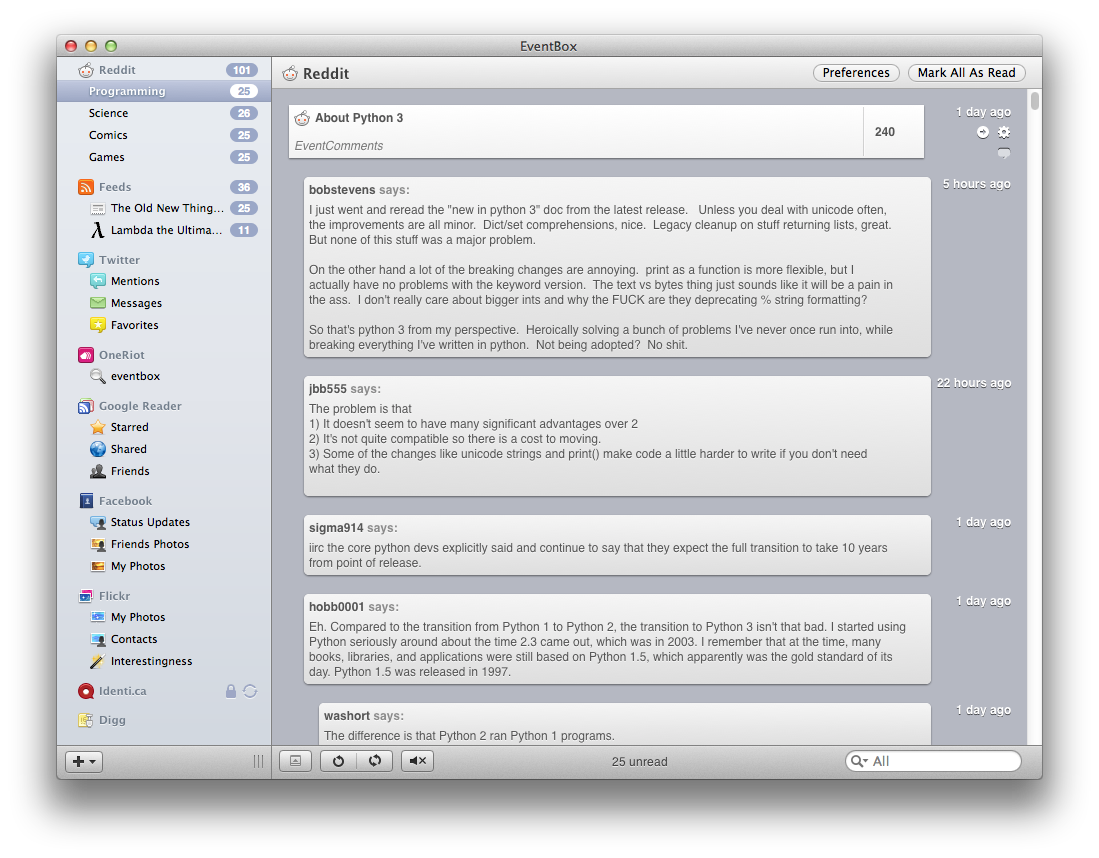
Task: Click Mark All As Read
Action: (966, 73)
